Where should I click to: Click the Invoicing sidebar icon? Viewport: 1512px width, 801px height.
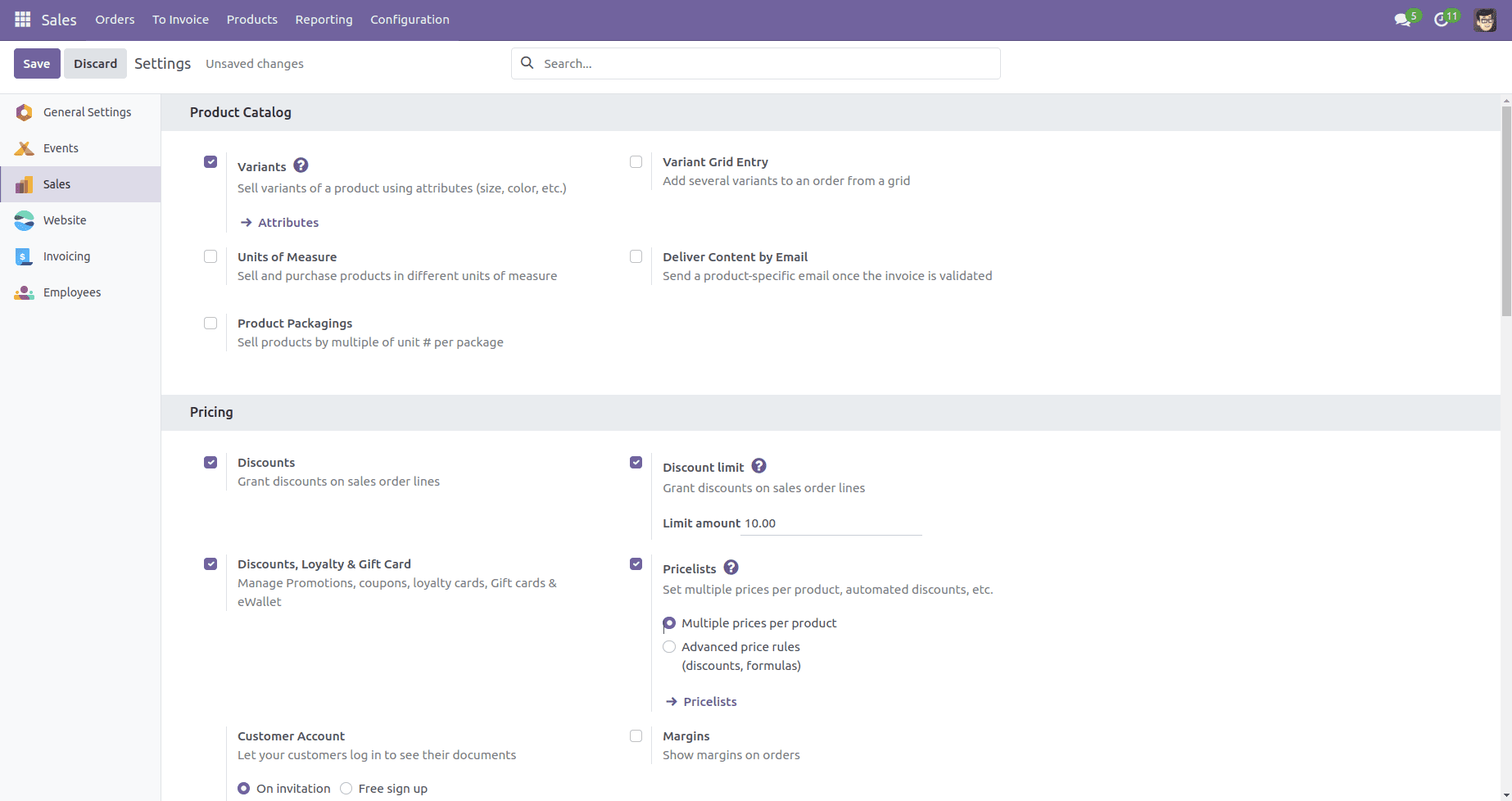25,256
